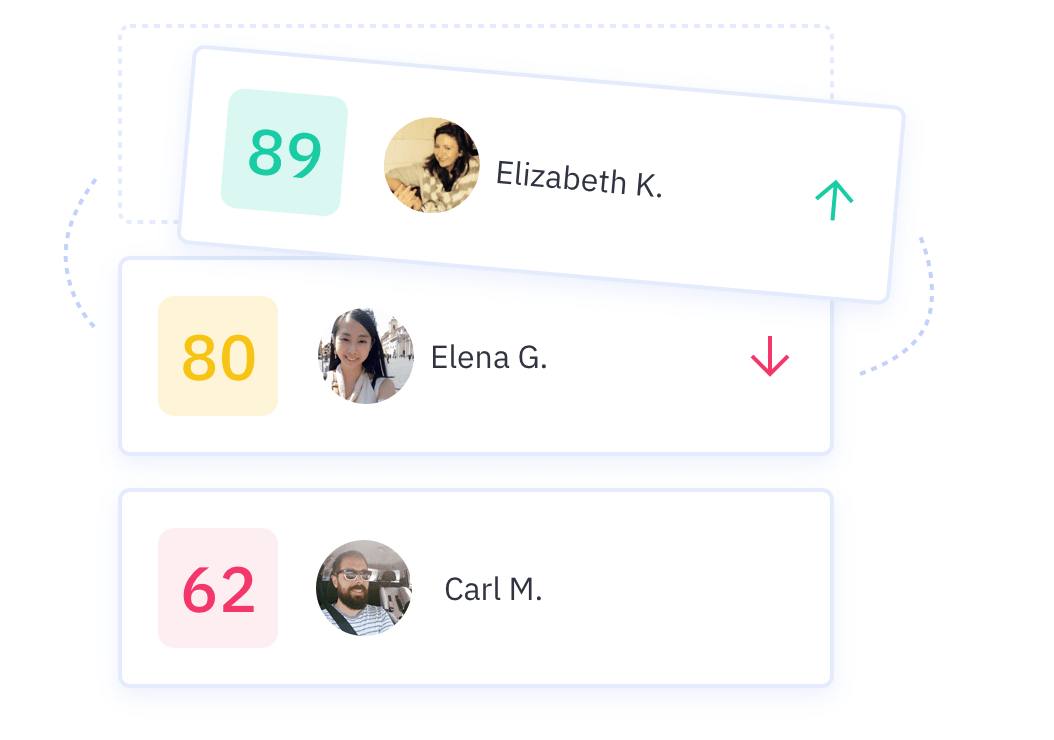Click the gap between Elena and Carl cards
This screenshot has height=740, width=1054.
(475, 472)
